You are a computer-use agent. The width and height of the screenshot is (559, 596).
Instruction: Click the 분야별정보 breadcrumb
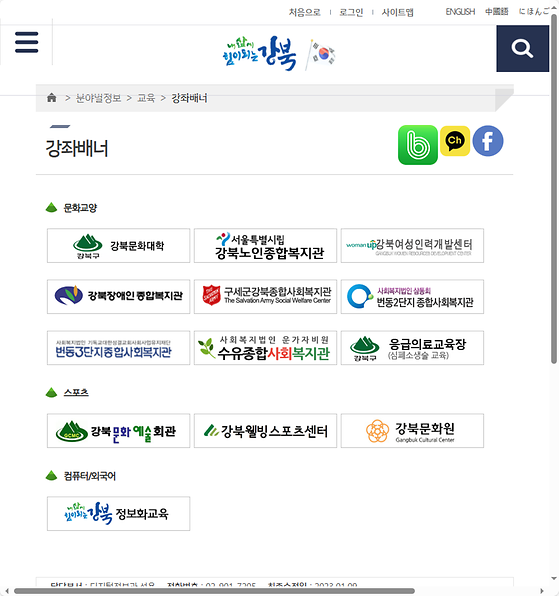[x=98, y=98]
